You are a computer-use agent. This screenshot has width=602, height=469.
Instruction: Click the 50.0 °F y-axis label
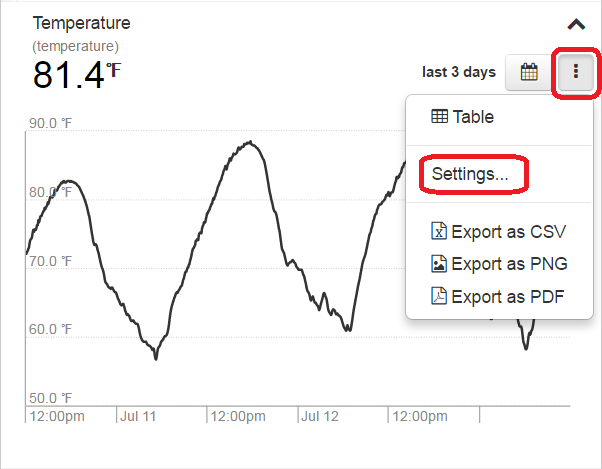[x=50, y=397]
